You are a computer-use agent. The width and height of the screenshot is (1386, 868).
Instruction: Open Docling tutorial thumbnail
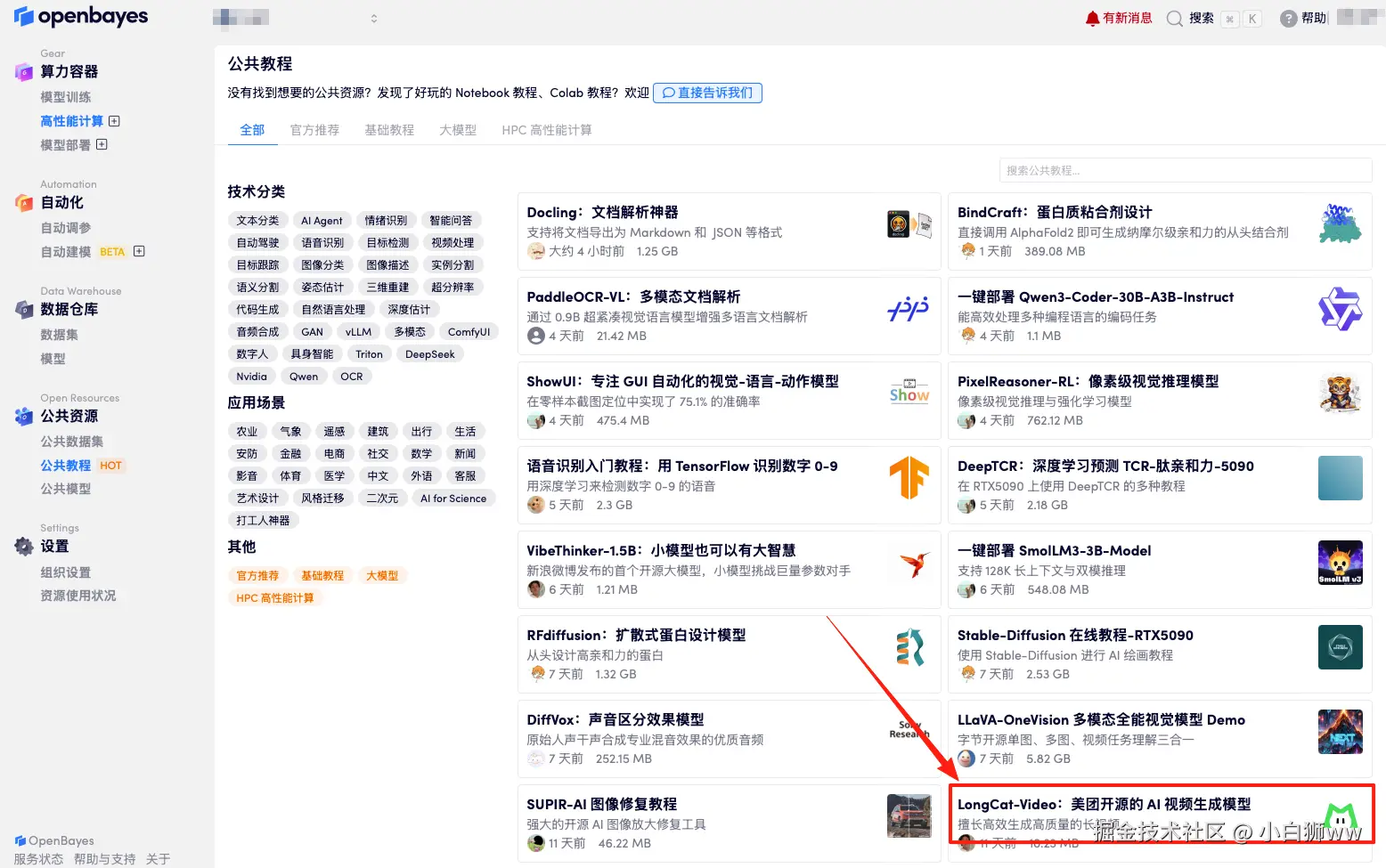tap(909, 224)
